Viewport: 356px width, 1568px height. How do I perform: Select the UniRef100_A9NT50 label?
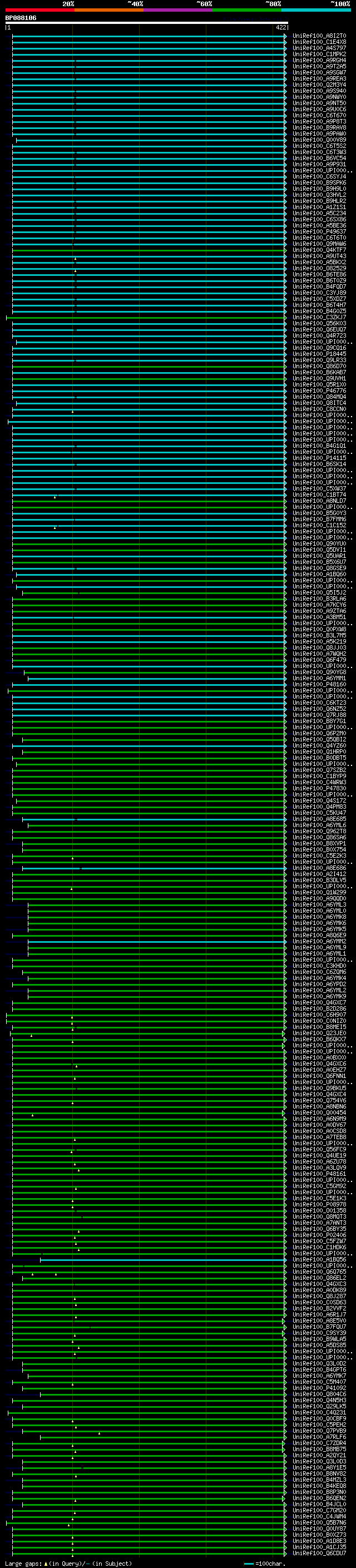point(319,103)
